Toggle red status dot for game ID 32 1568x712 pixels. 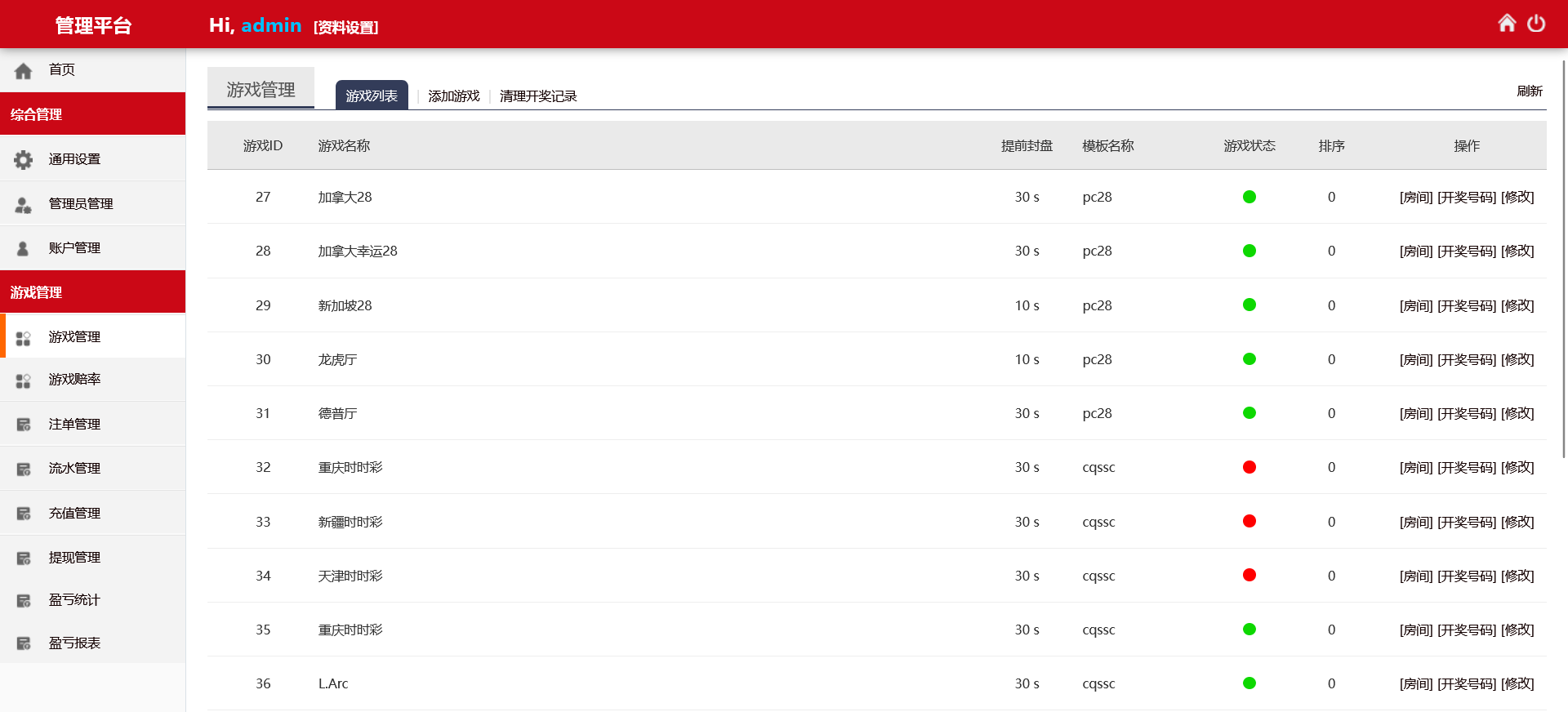pyautogui.click(x=1249, y=467)
